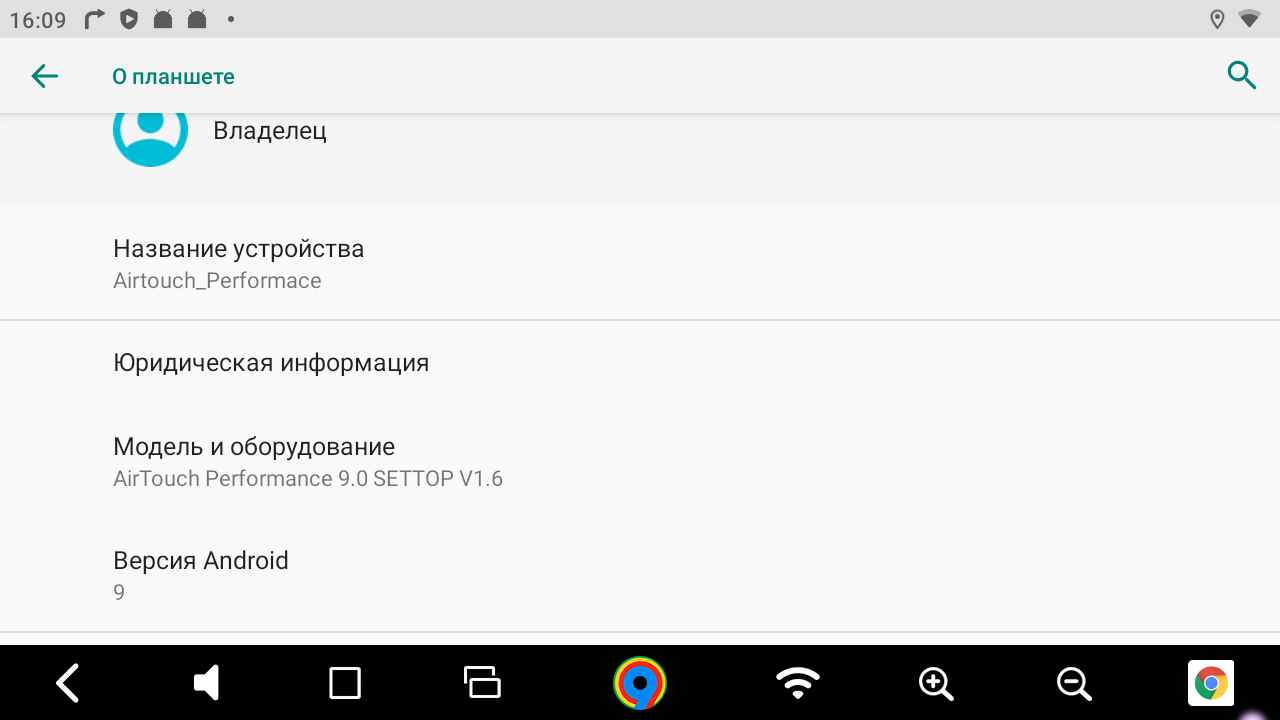
Task: Open Название устройства setting
Action: pyautogui.click(x=640, y=263)
